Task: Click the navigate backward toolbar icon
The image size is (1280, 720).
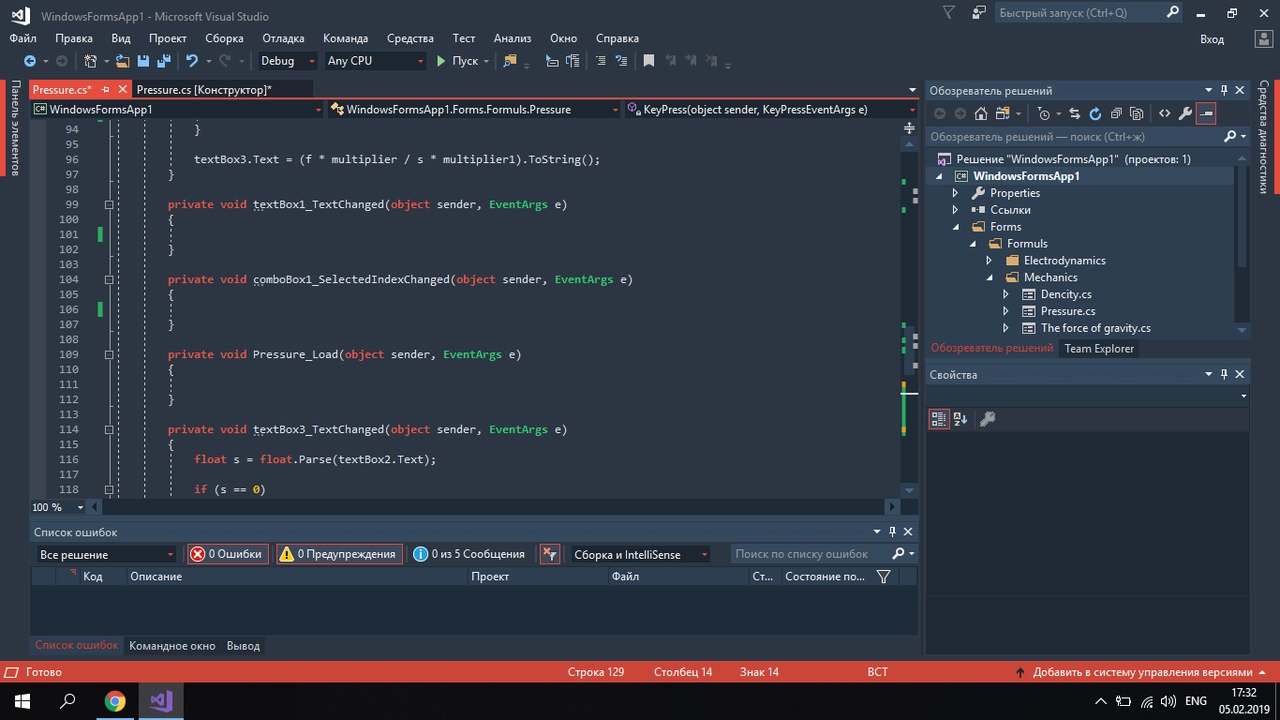Action: coord(30,61)
